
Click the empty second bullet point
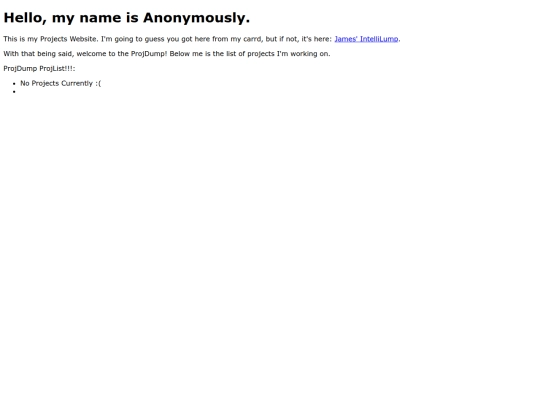tap(14, 92)
